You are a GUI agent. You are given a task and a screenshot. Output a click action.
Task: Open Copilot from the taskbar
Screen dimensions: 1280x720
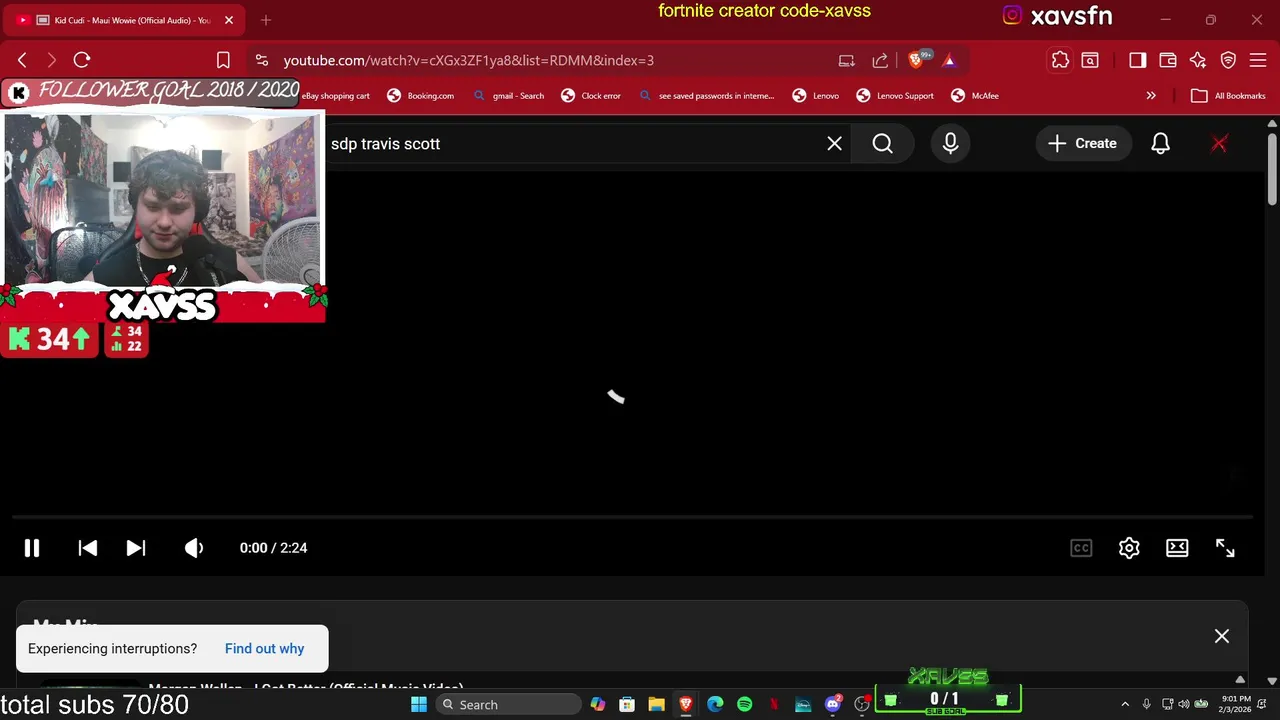597,705
